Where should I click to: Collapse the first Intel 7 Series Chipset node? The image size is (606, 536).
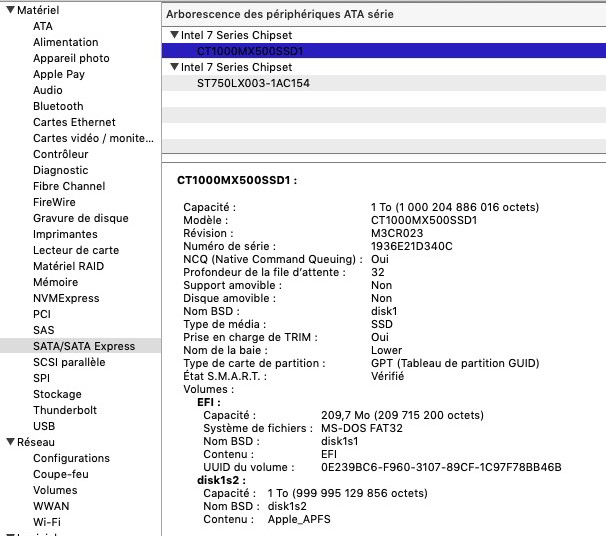pyautogui.click(x=174, y=35)
